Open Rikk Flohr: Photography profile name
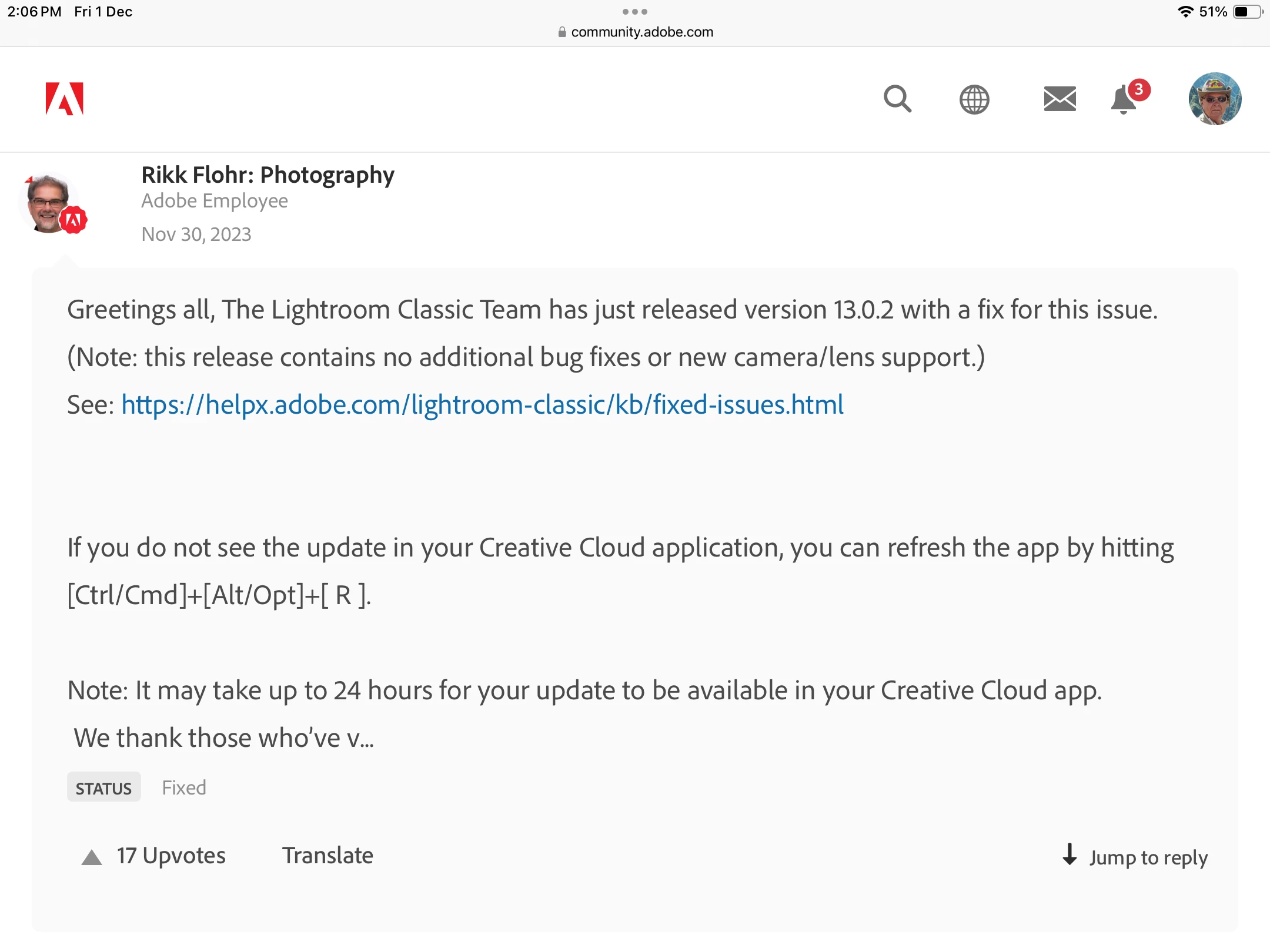This screenshot has height=952, width=1270. [x=268, y=175]
